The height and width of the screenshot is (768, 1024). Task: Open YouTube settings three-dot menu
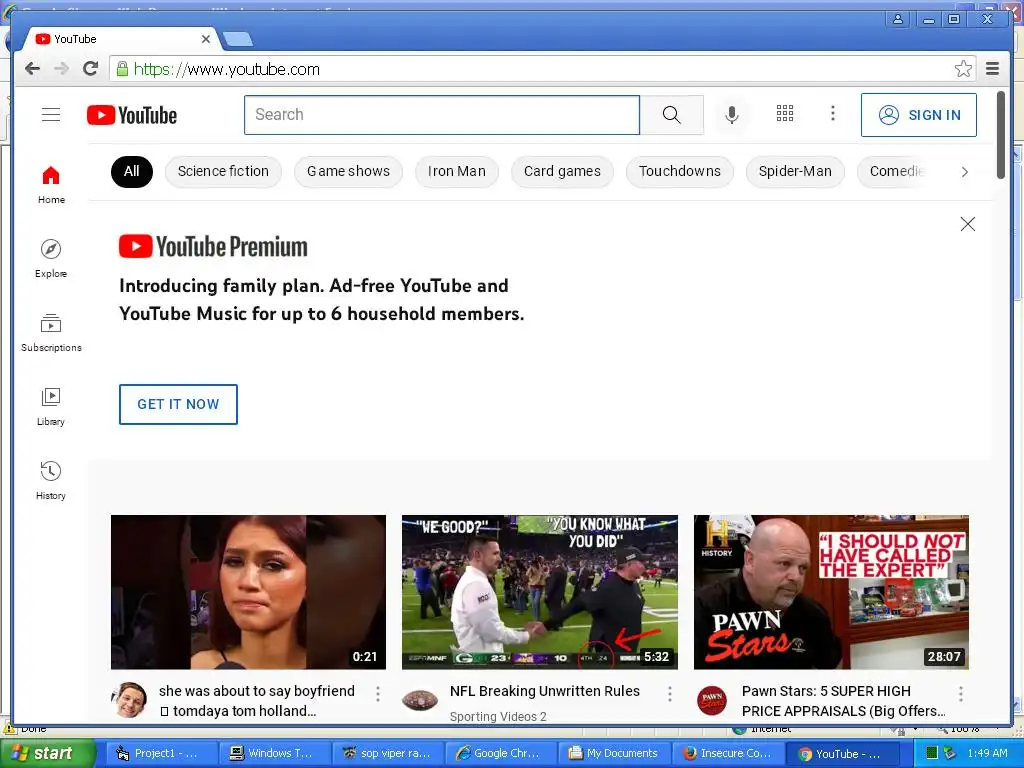(x=833, y=114)
